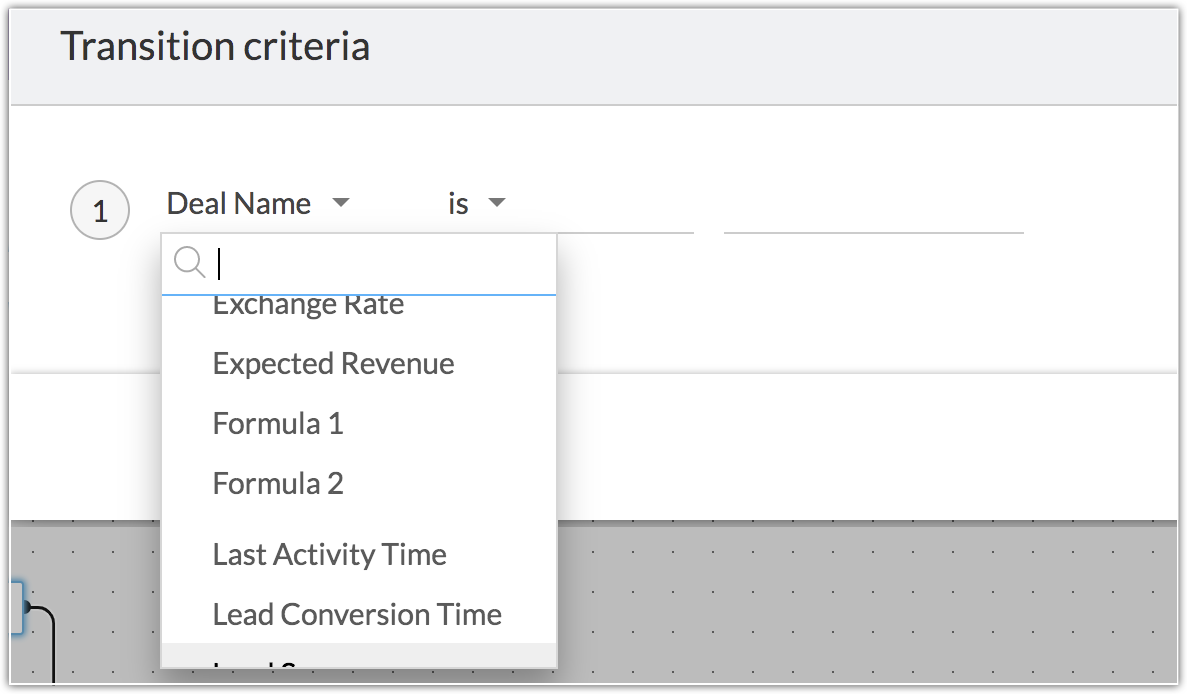
Task: Click the dotted canvas right of the dropdown
Action: point(860,600)
